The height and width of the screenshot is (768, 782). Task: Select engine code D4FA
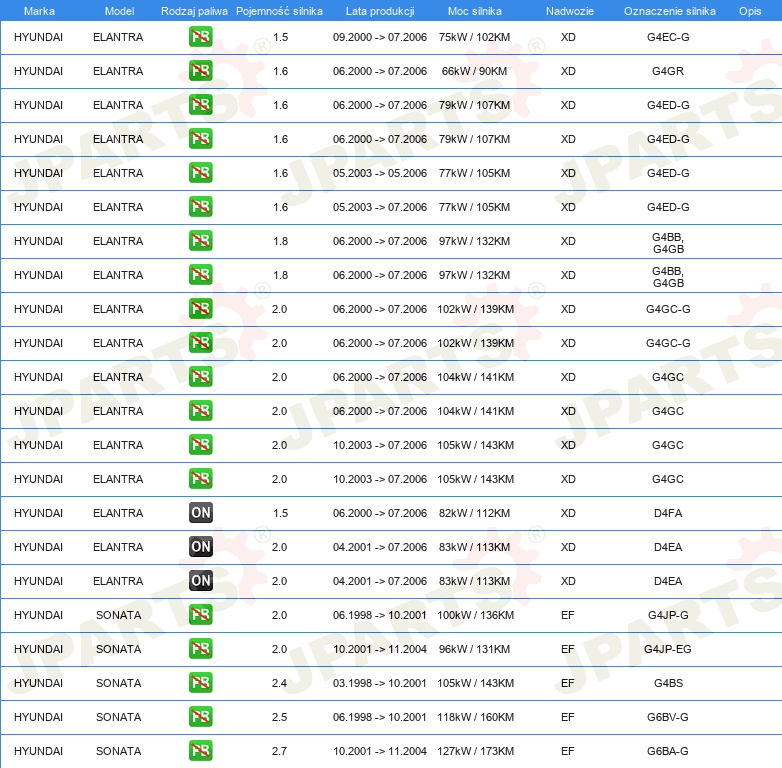668,513
